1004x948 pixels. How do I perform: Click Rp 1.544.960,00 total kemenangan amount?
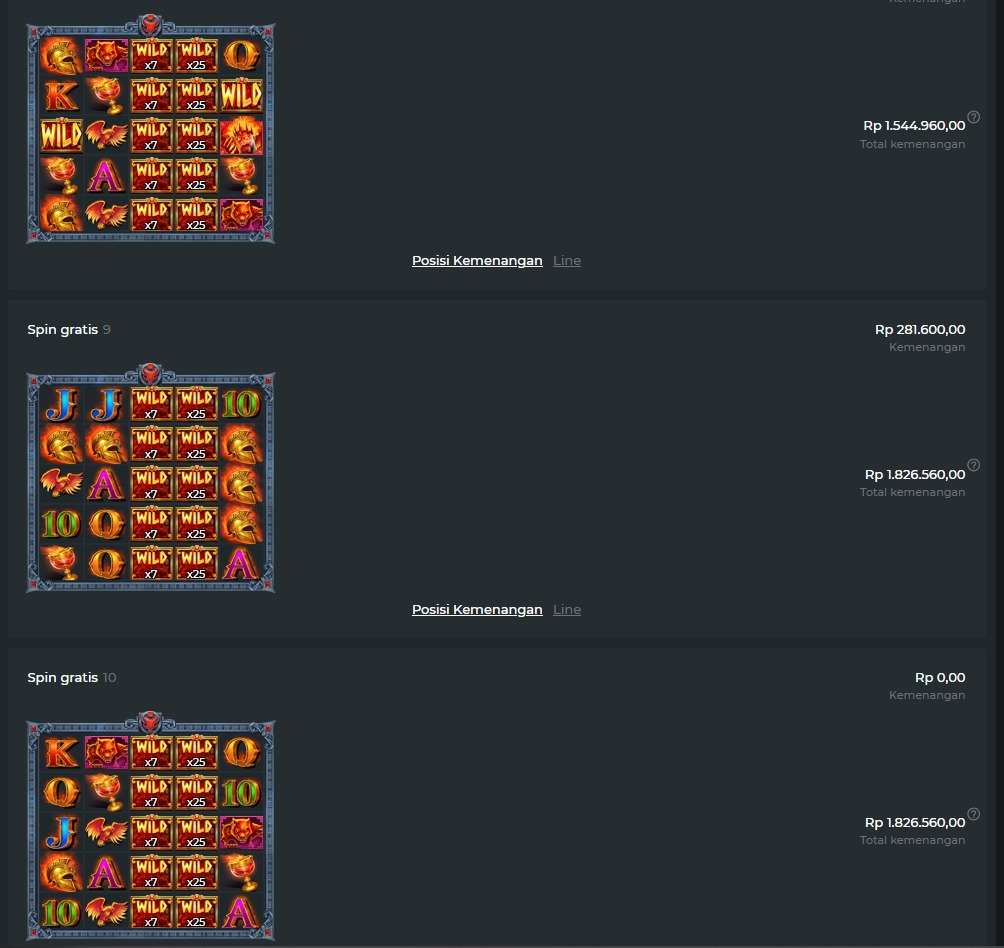(x=914, y=125)
